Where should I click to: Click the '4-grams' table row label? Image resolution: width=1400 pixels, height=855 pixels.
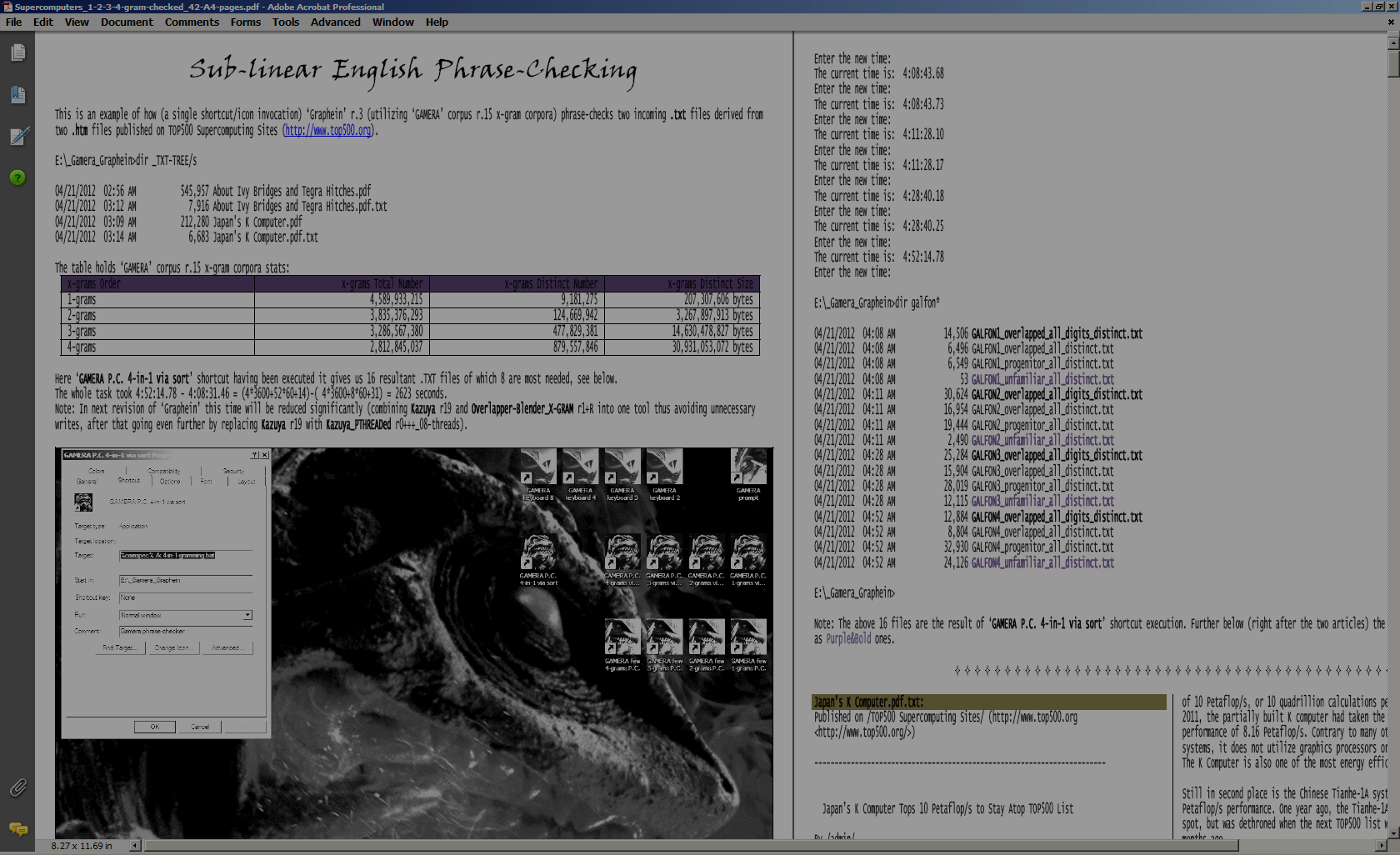82,347
